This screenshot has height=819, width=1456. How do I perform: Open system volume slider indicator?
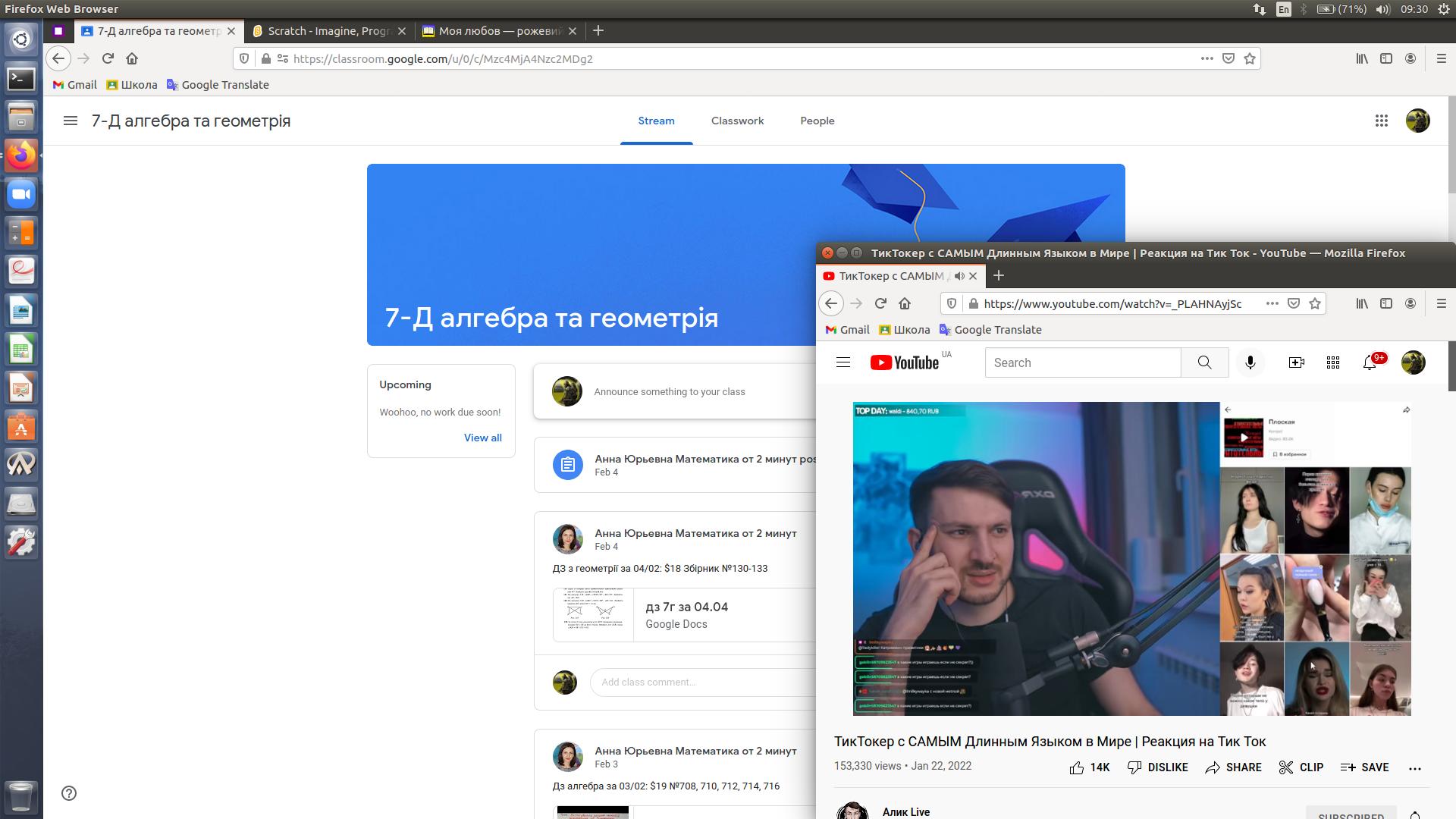tap(1382, 9)
